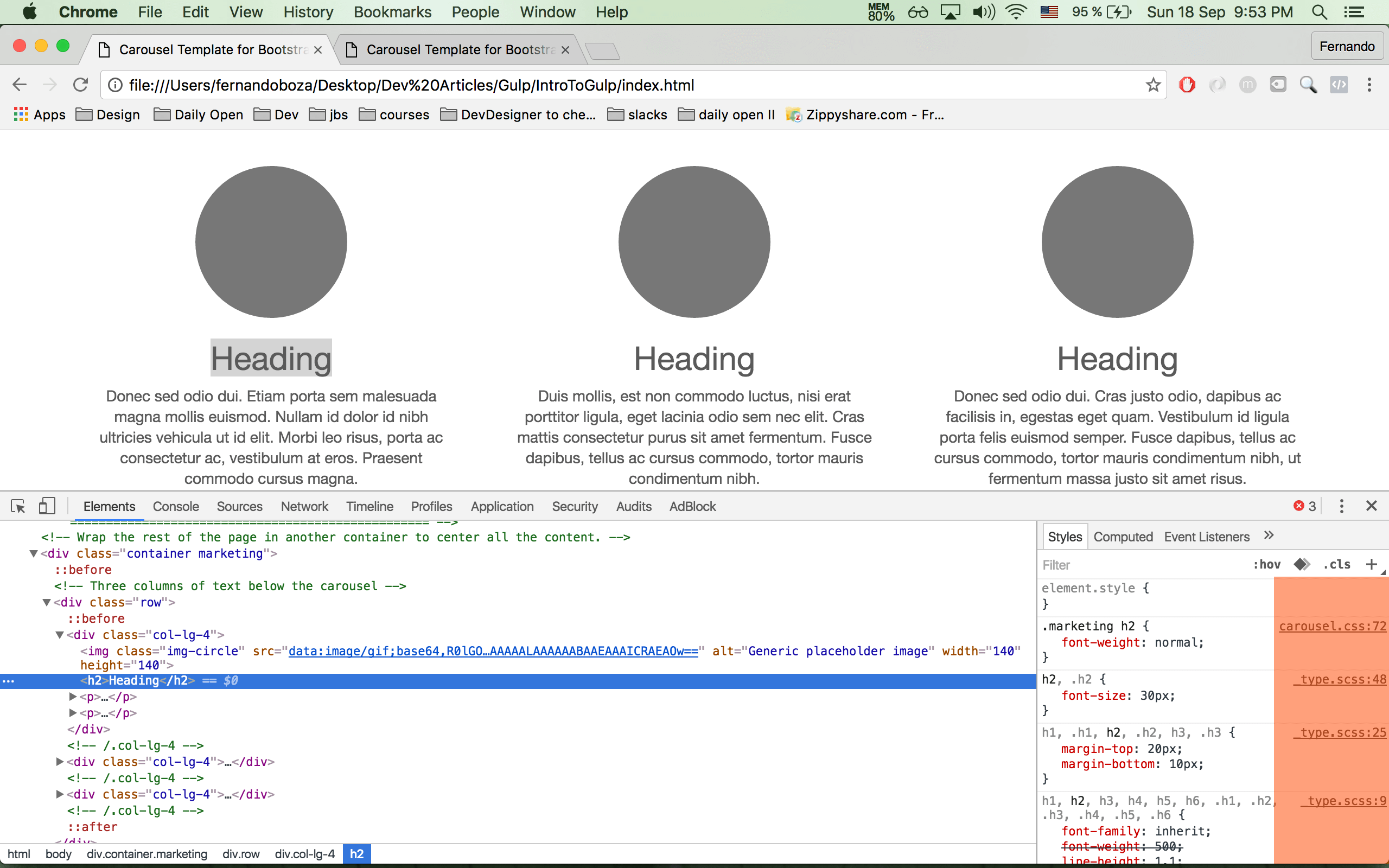Click the add new style rule plus icon
This screenshot has width=1389, height=868.
coord(1371,564)
